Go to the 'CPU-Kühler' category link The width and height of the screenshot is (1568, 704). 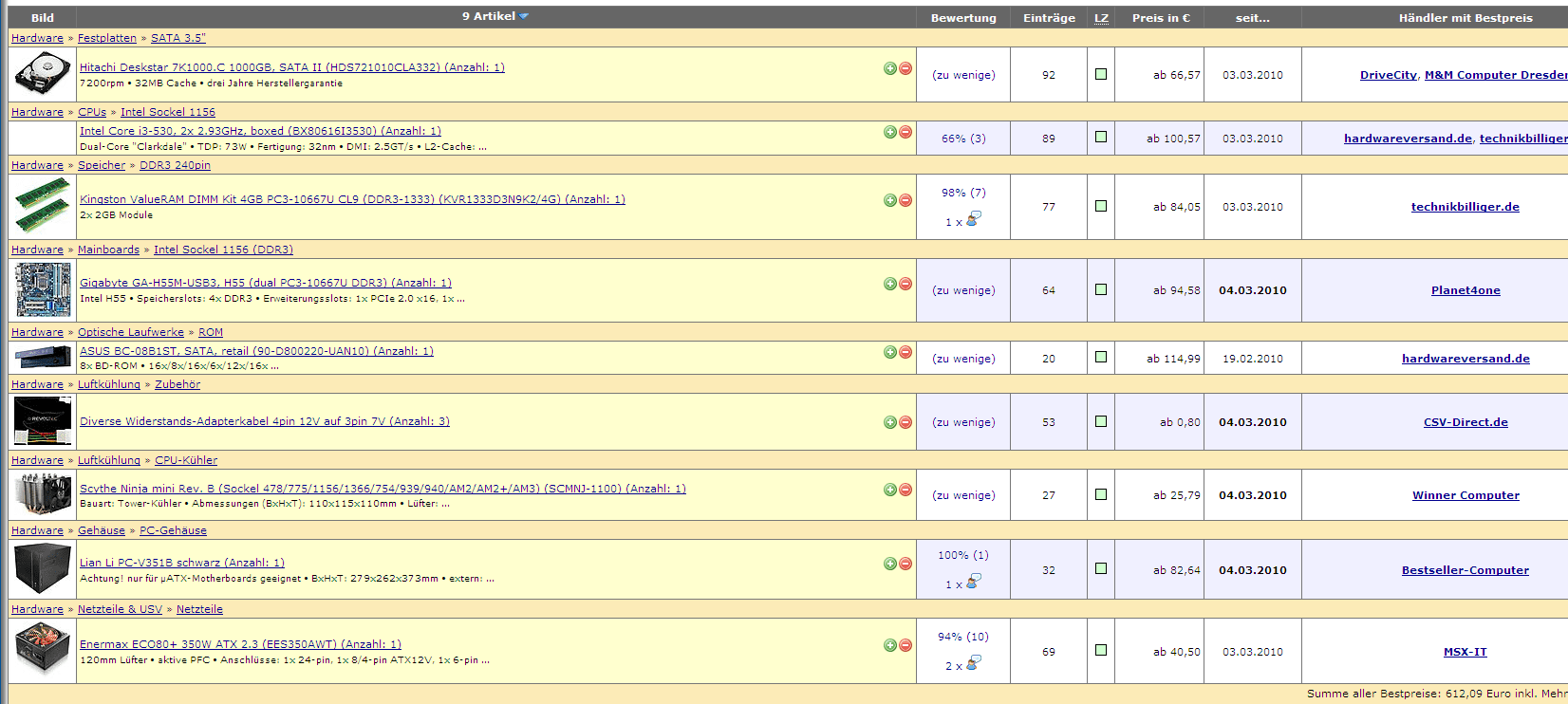click(x=186, y=460)
